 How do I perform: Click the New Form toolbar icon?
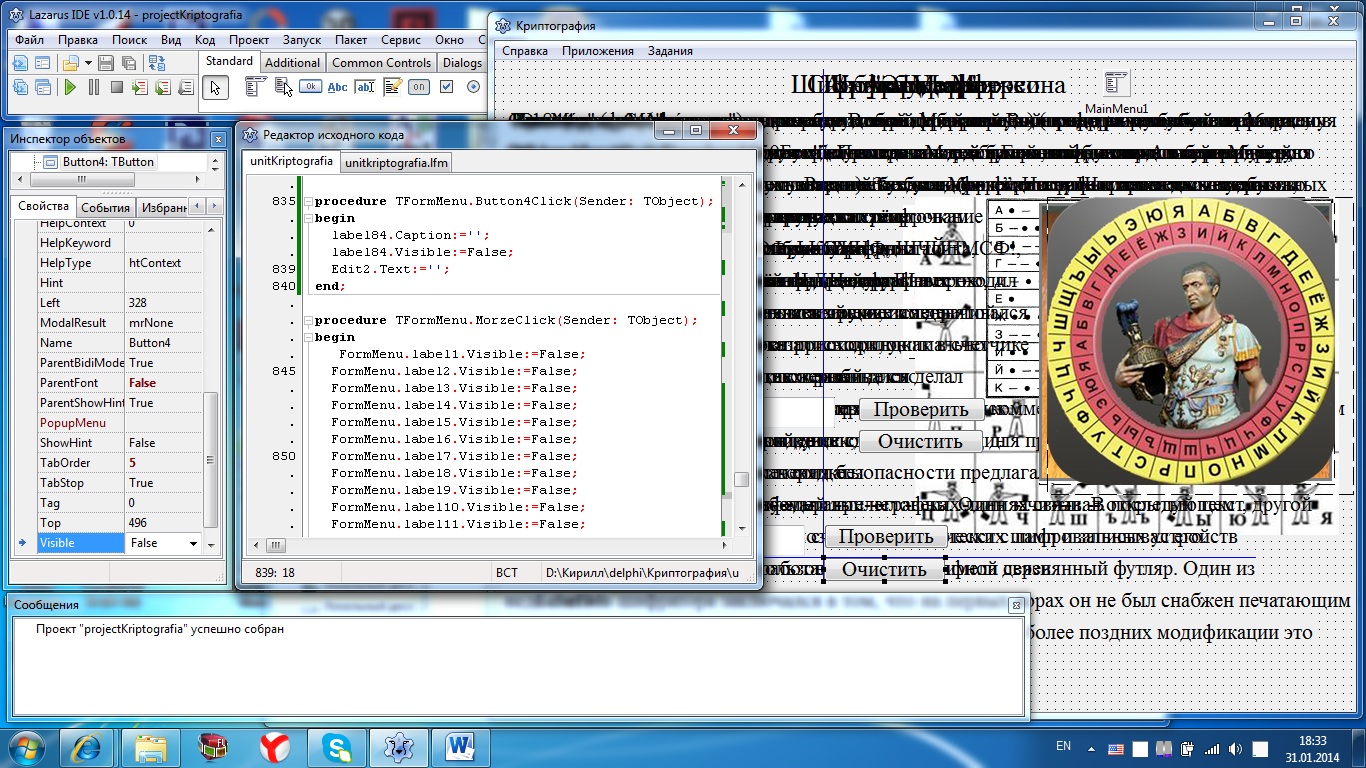tap(42, 63)
